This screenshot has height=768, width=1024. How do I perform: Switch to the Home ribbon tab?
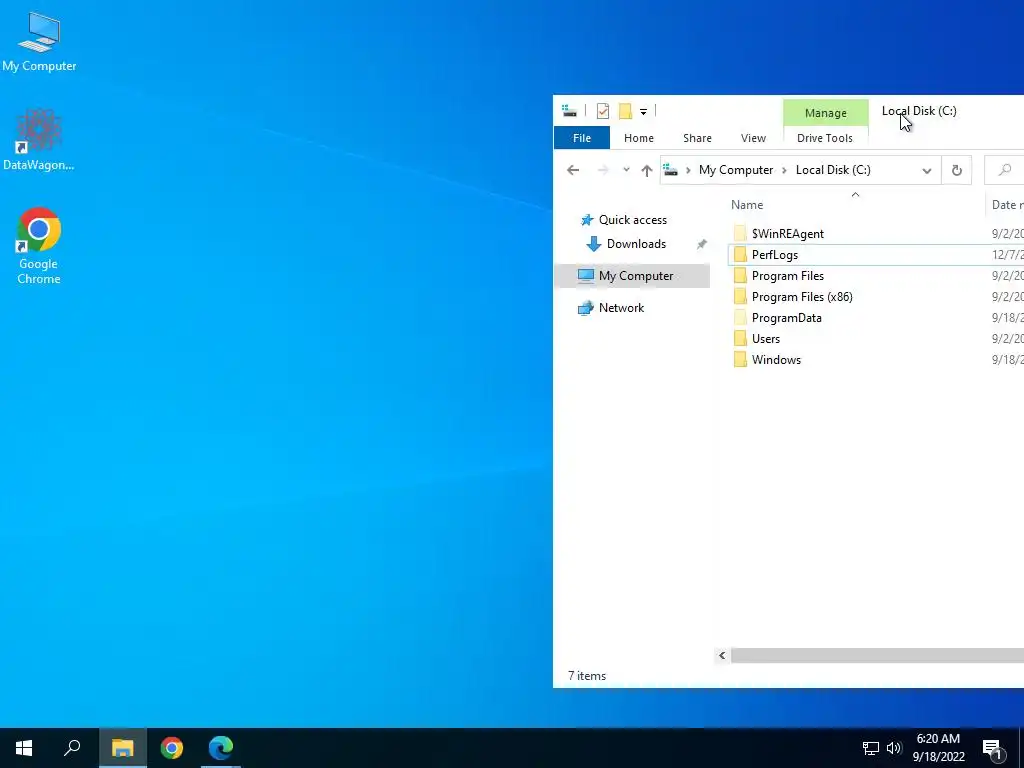(x=639, y=138)
